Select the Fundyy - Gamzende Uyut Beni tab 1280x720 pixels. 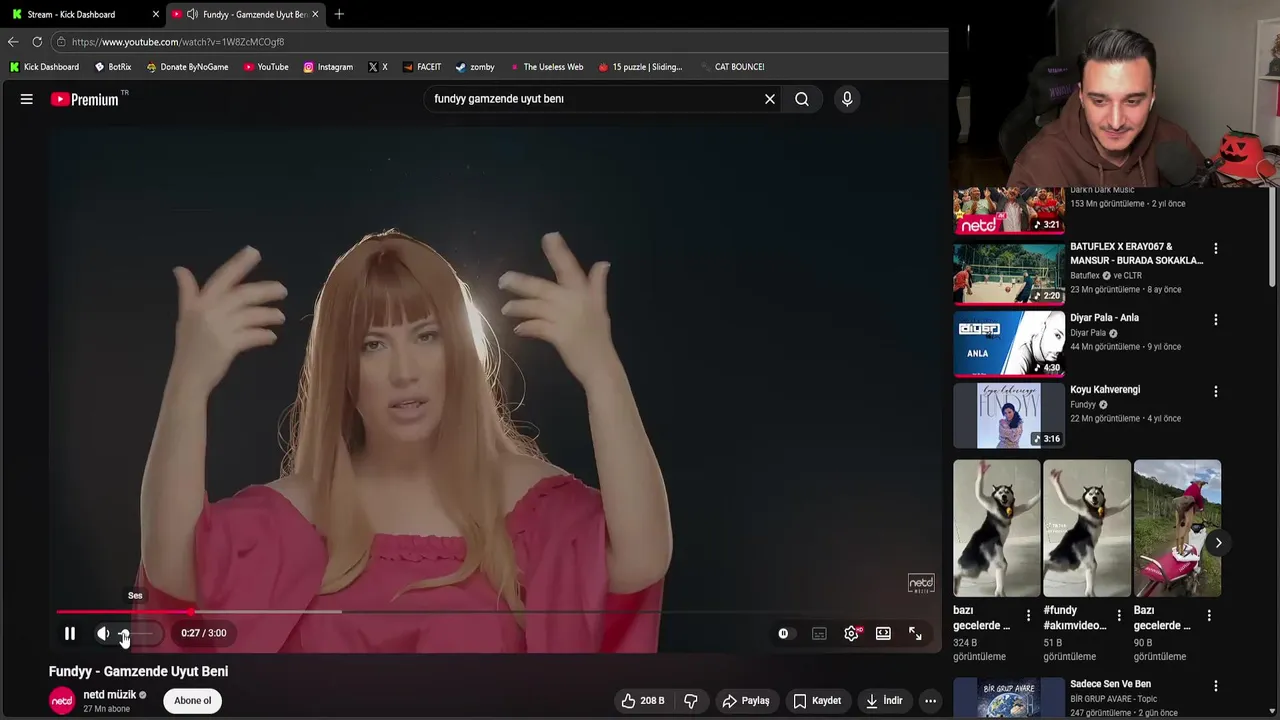click(x=245, y=14)
